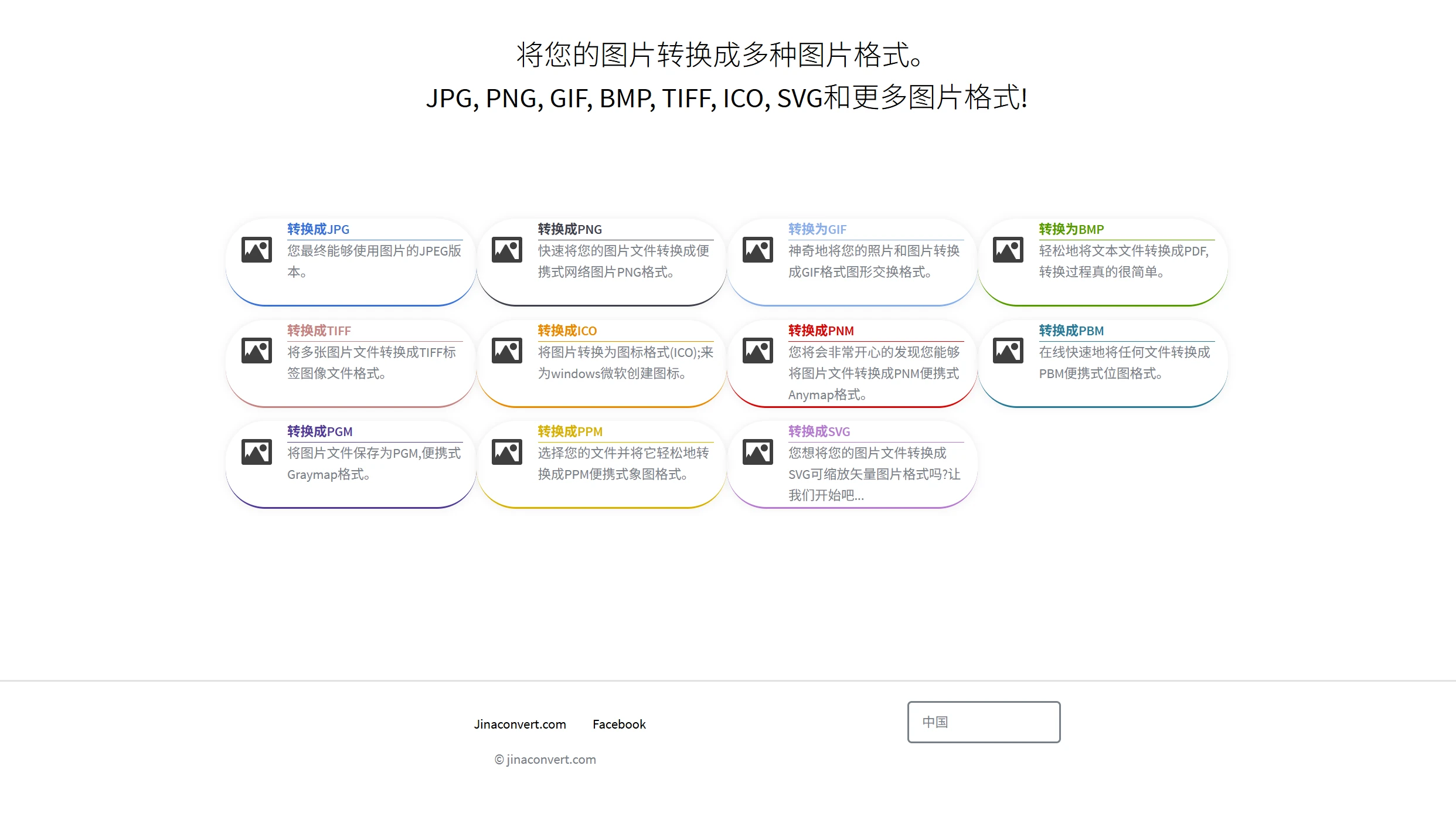Click the picture icon in the BMP card
1456x813 pixels.
(1008, 250)
